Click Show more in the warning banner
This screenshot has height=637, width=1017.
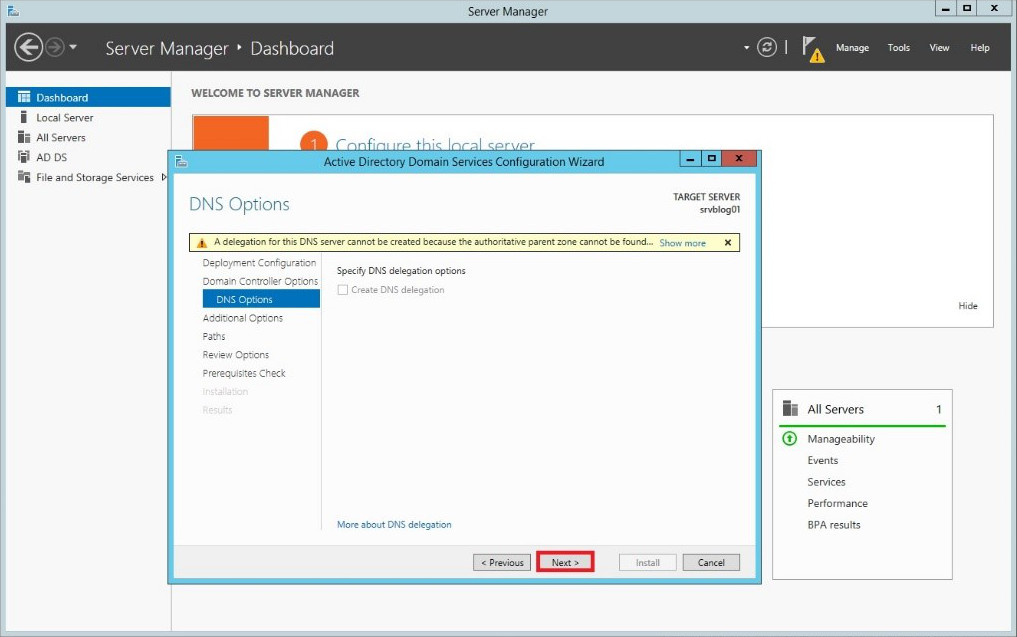coord(682,243)
